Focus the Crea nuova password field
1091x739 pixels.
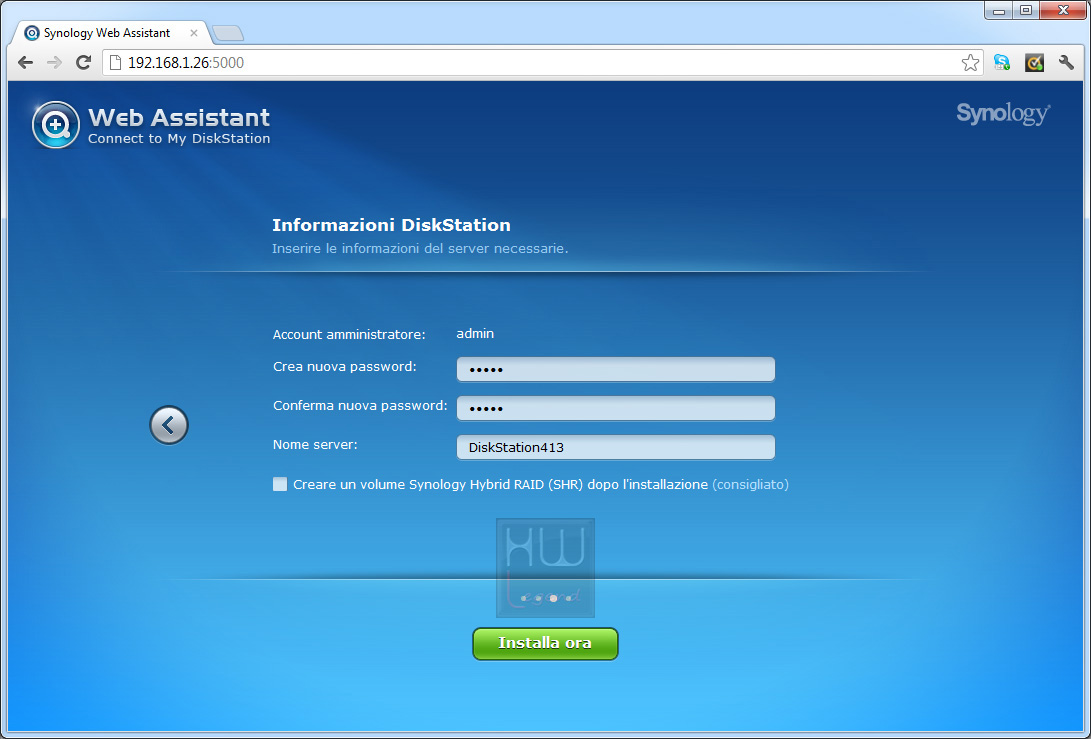pos(615,369)
